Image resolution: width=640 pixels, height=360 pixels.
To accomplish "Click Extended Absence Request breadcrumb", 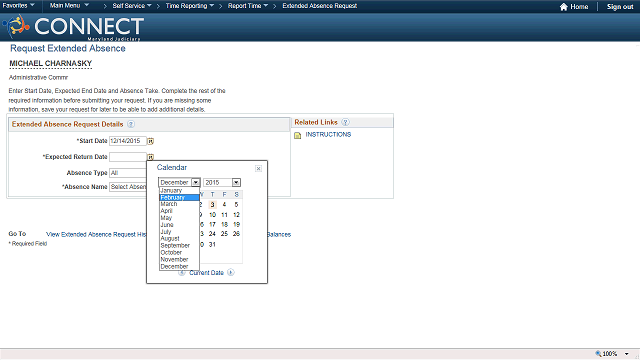I will click(x=320, y=6).
